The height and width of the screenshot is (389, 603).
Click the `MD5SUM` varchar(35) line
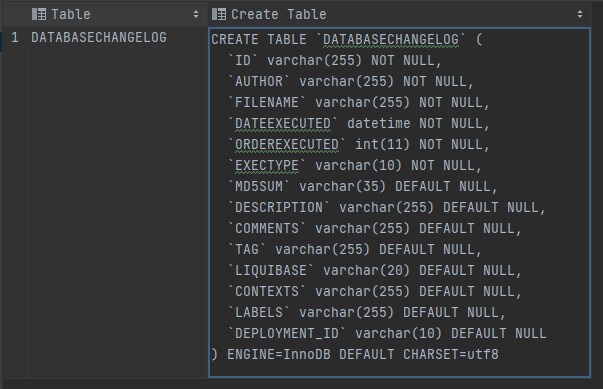point(363,187)
